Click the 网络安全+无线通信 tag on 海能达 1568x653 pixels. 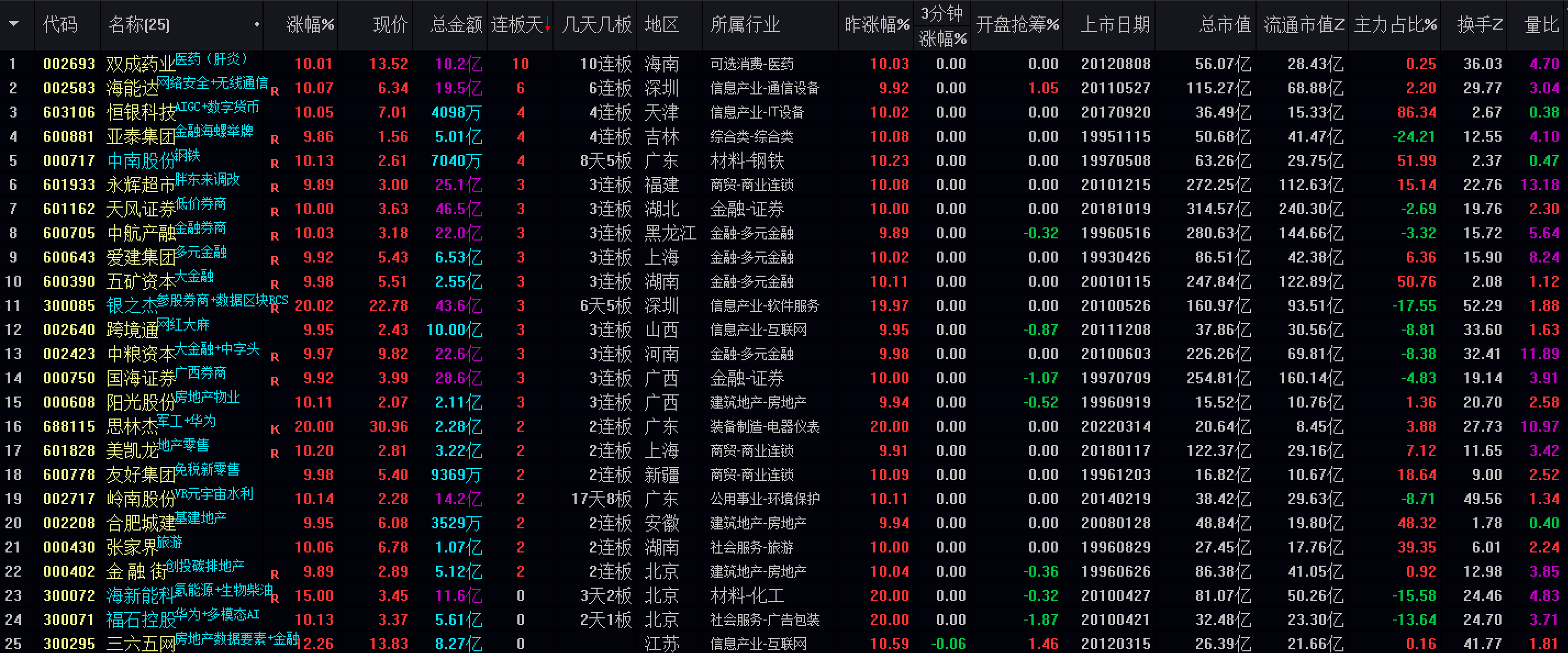(213, 83)
